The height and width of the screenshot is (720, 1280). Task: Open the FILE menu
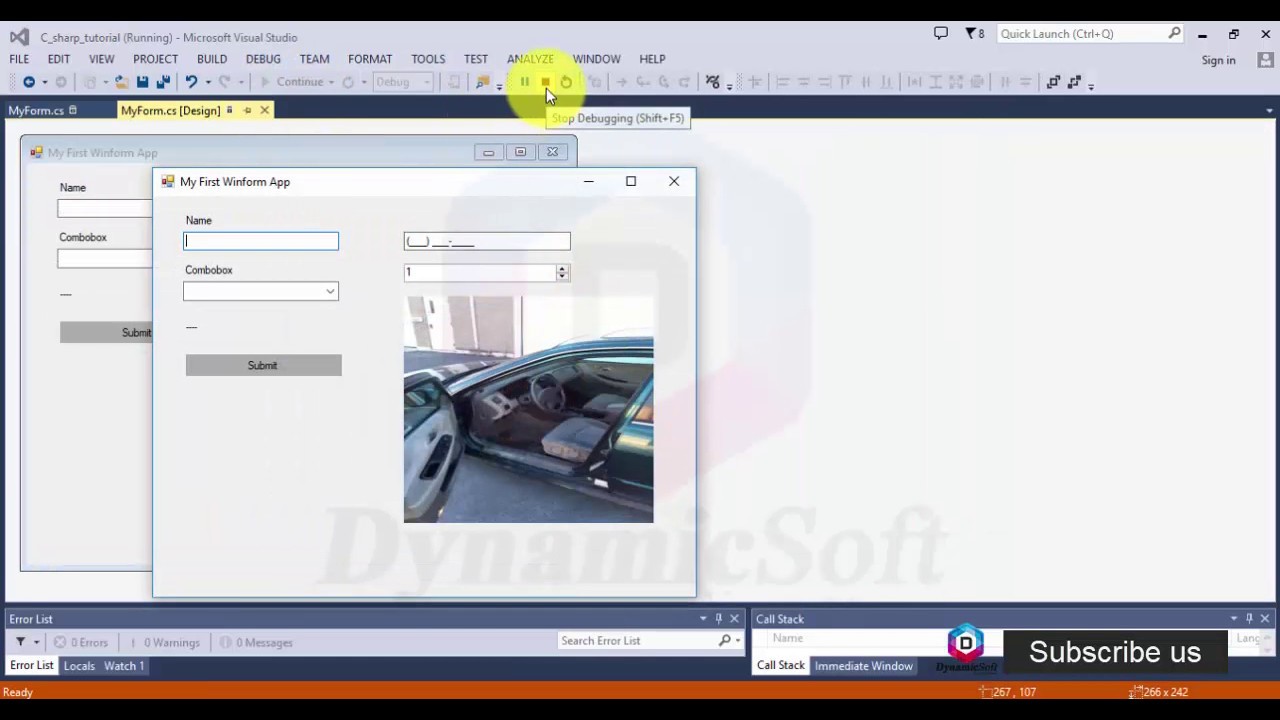coord(19,59)
